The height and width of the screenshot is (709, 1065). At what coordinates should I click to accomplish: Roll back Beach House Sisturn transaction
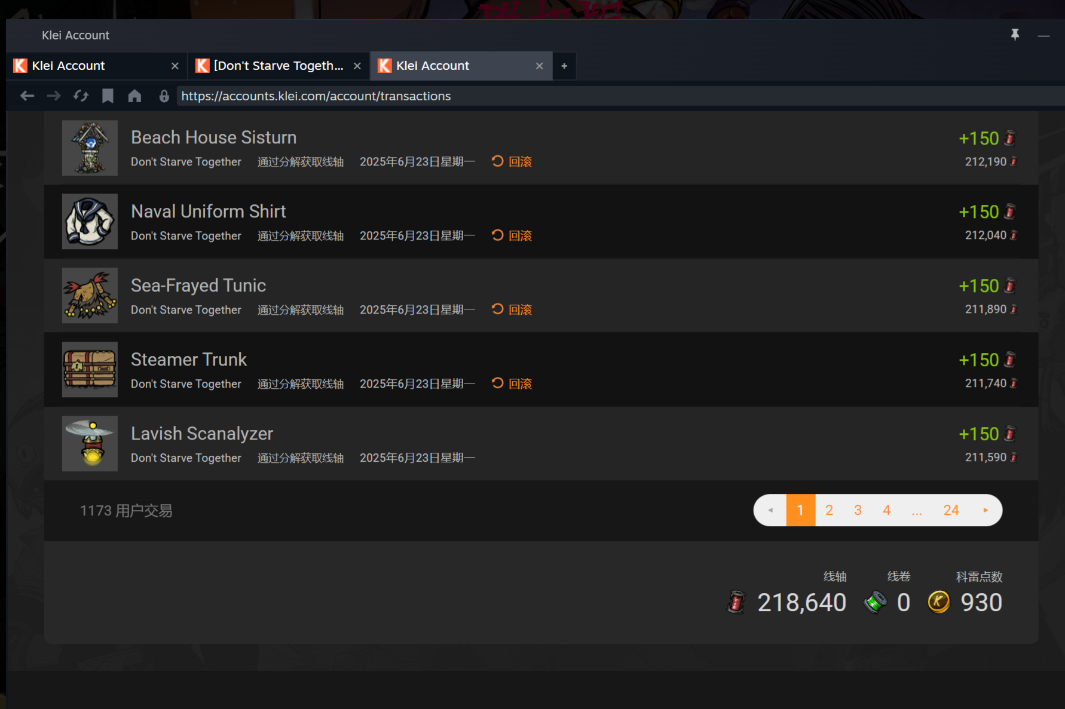point(512,162)
